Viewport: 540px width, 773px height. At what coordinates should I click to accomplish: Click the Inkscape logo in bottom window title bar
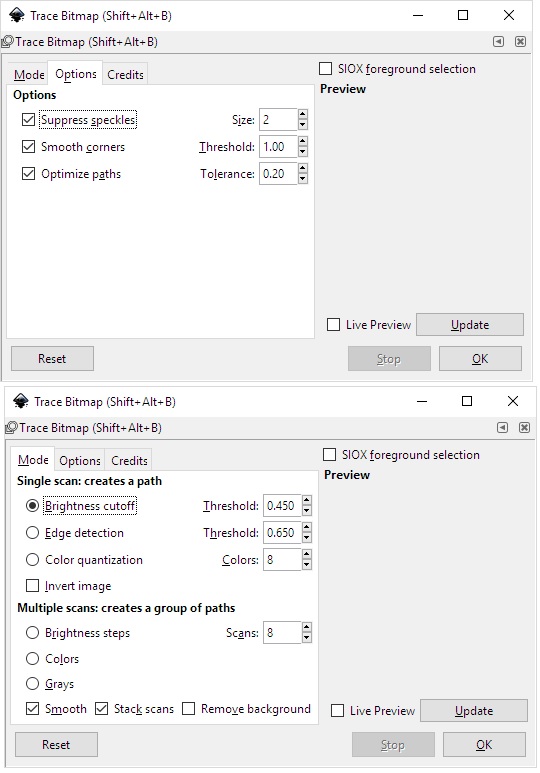[21, 401]
